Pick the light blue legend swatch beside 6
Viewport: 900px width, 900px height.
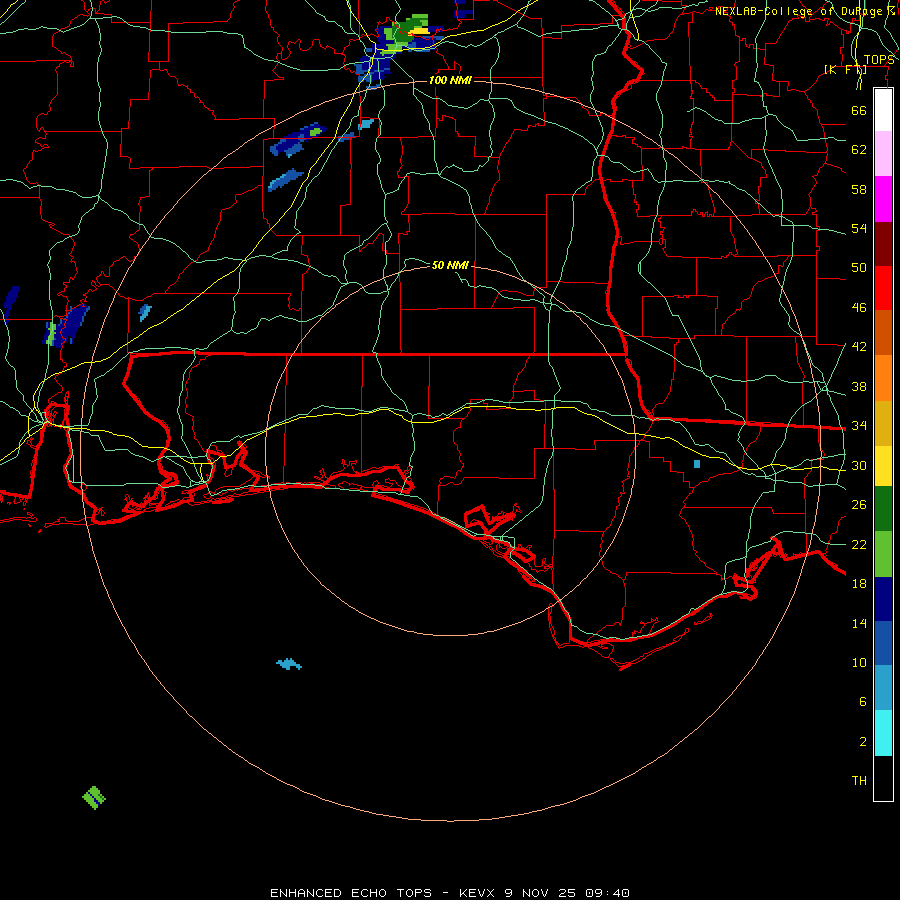pos(883,687)
